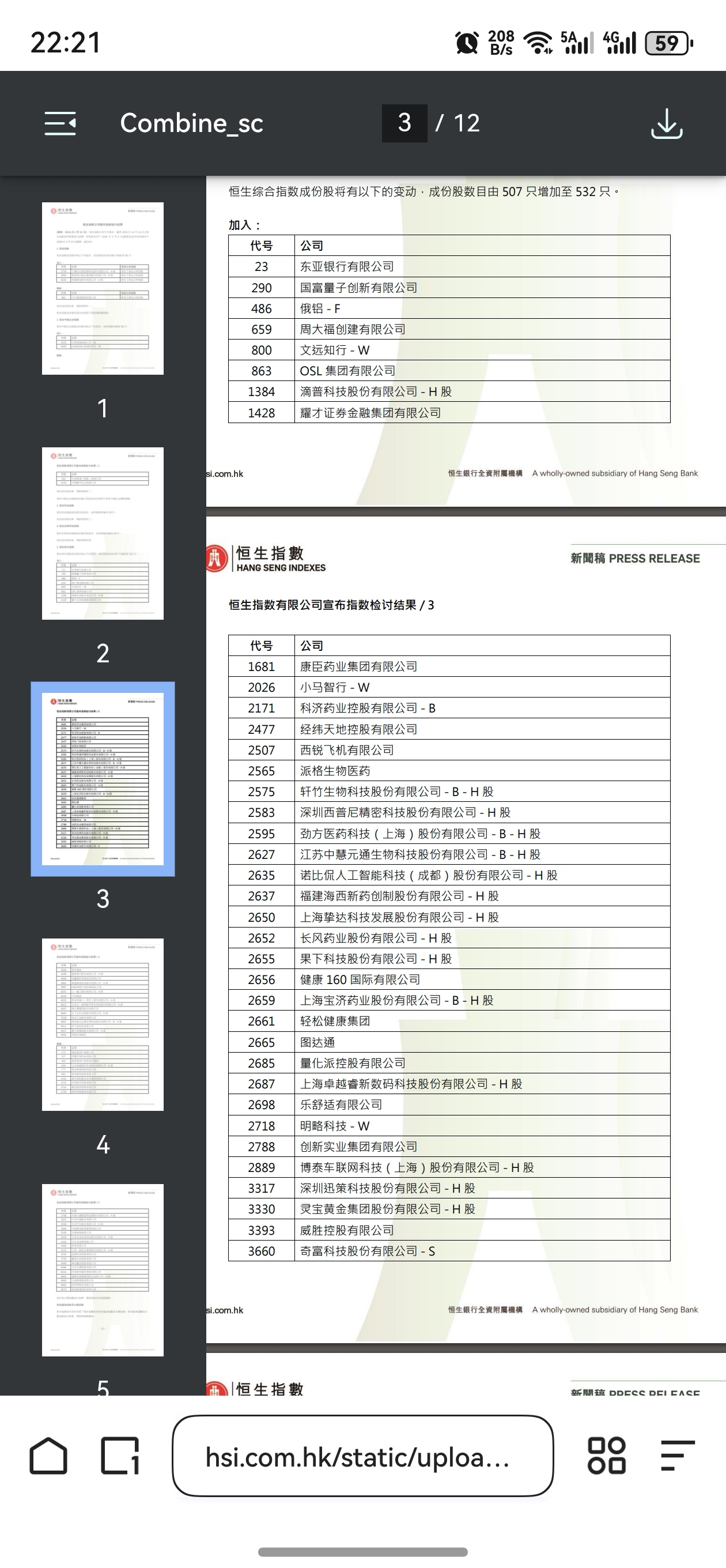
Task: Select row 耀才证券金融集团有限公司
Action: click(449, 413)
